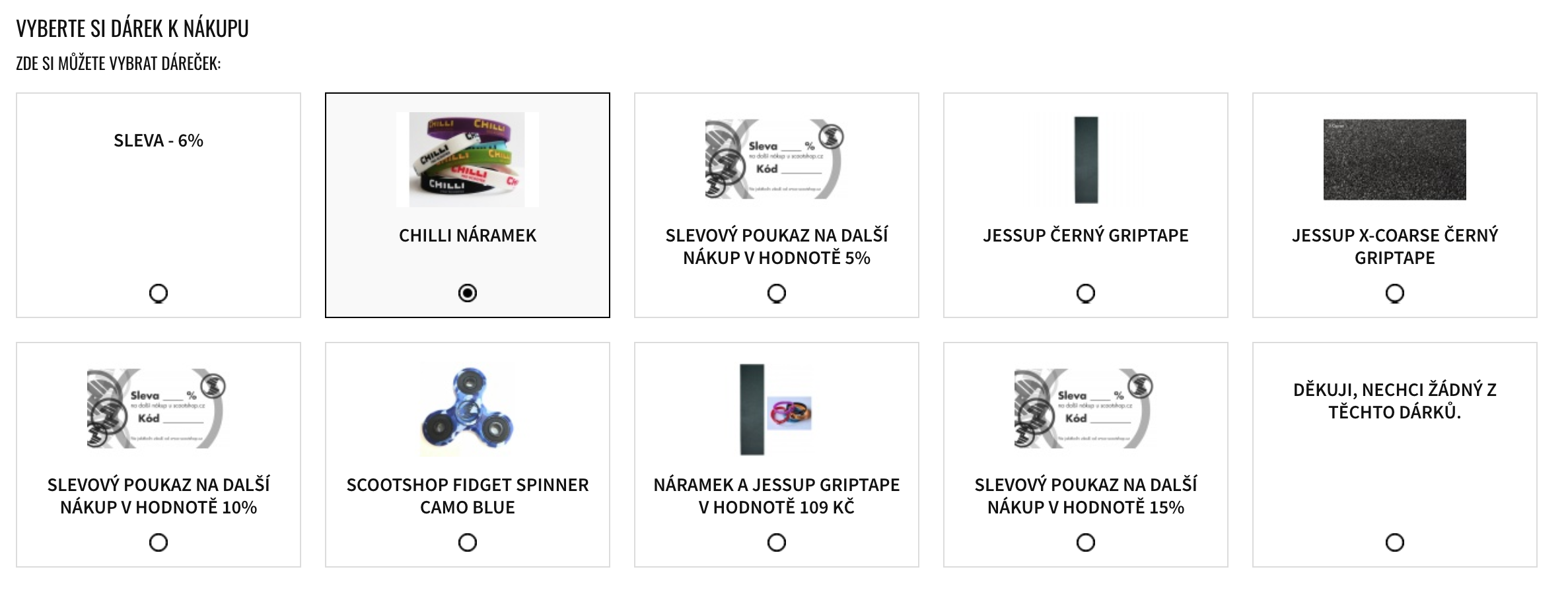Select the Sleva - 6% radio button
This screenshot has width=1568, height=590.
159,293
